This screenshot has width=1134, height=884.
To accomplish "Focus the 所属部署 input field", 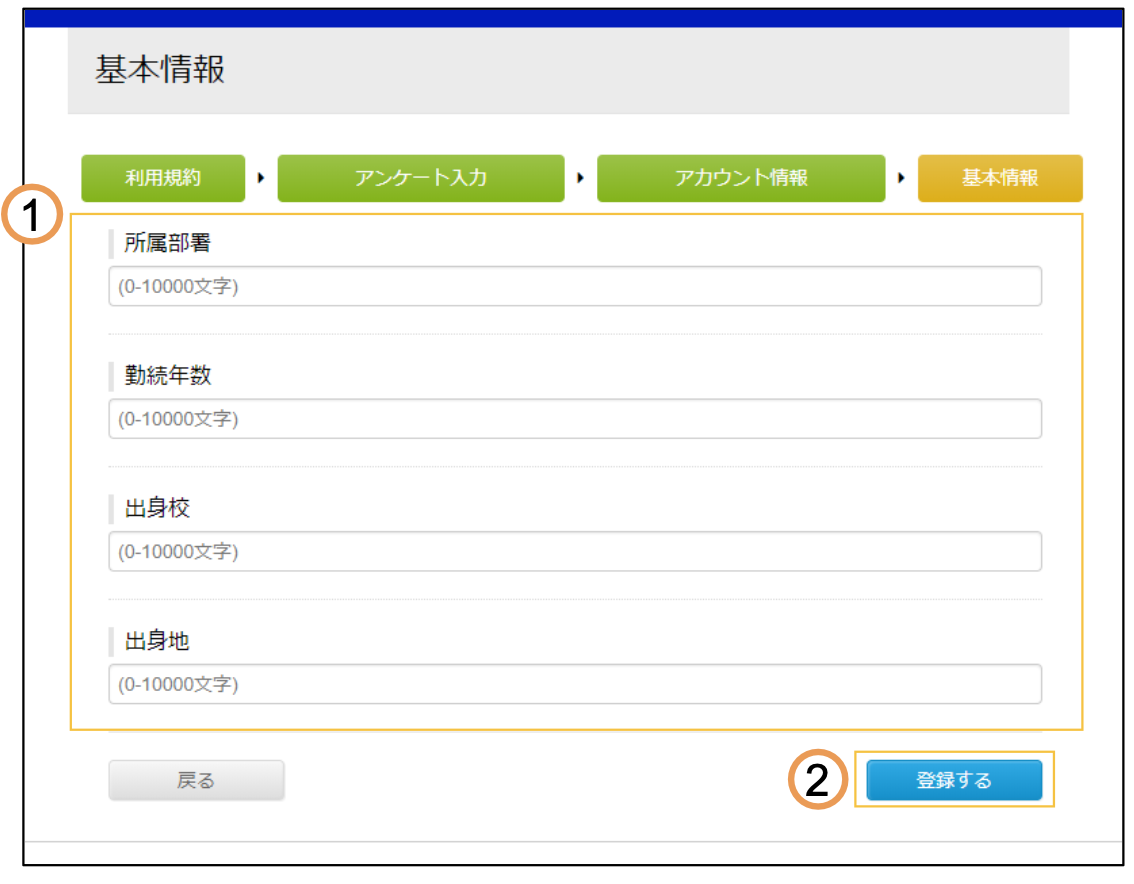I will 575,286.
